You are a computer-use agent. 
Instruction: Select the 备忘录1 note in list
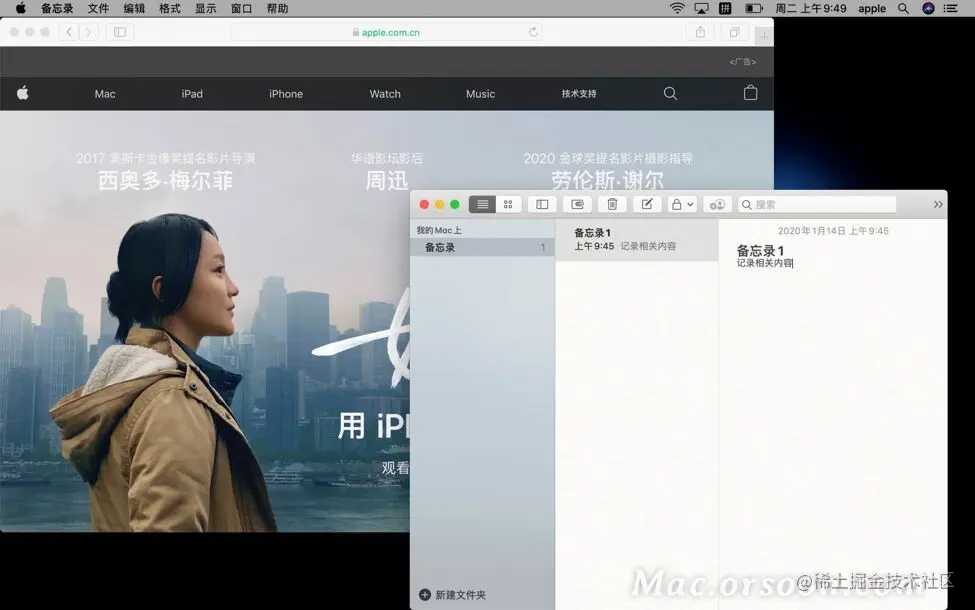click(637, 239)
